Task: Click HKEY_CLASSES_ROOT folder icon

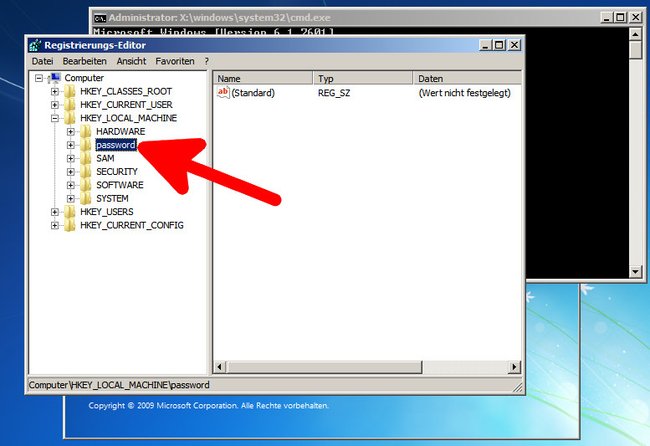Action: coord(70,91)
